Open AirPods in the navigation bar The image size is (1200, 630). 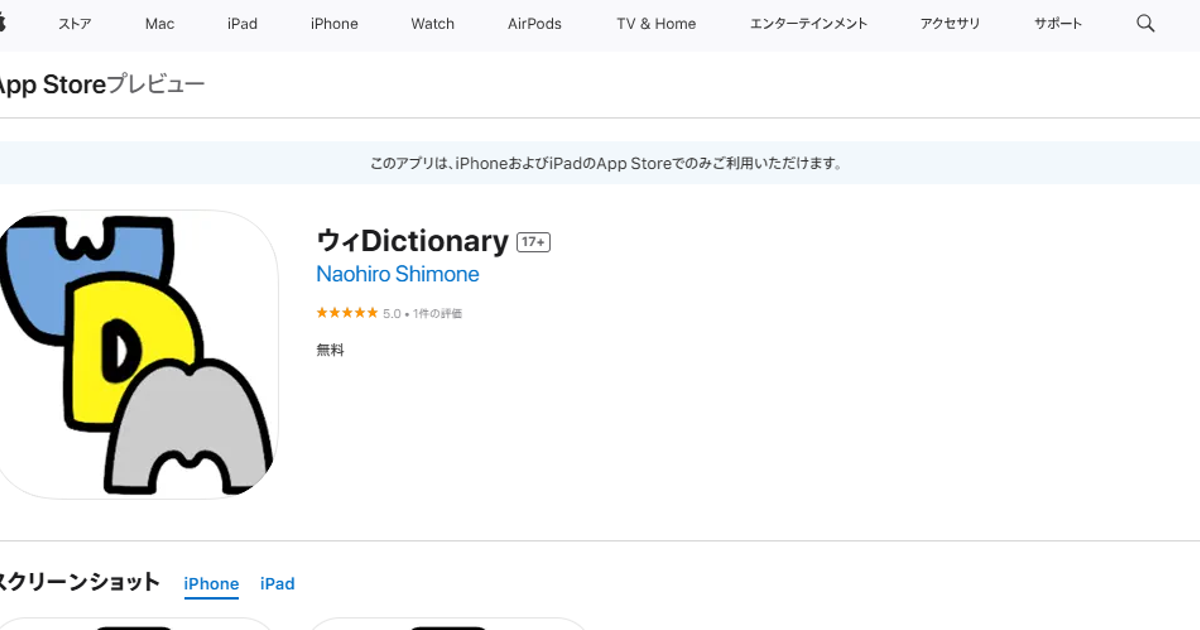coord(535,24)
